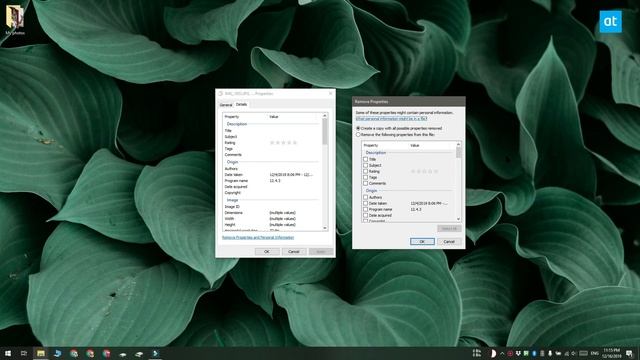The width and height of the screenshot is (640, 360).
Task: Open Task View in the taskbar
Action: point(24,353)
